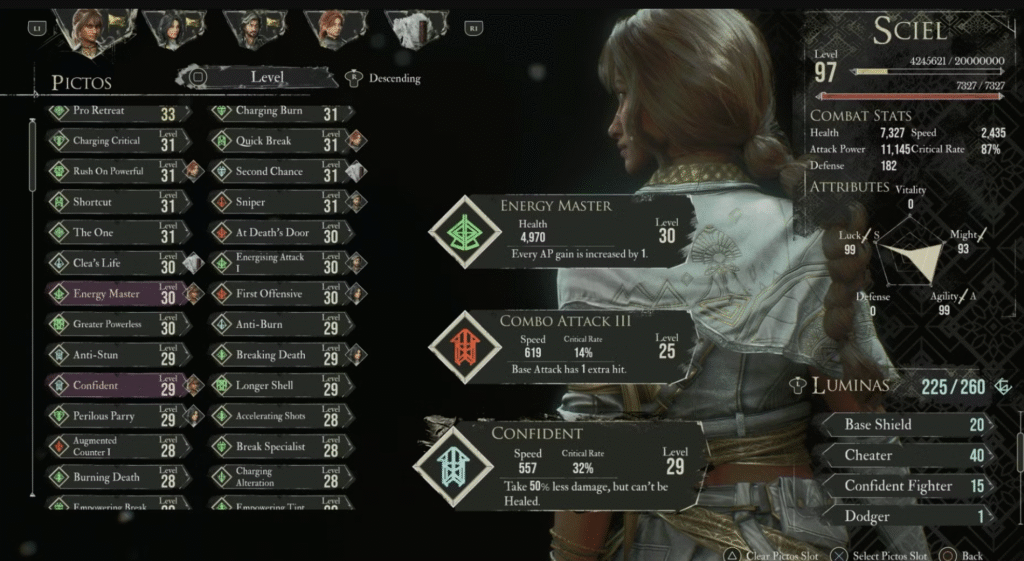The image size is (1024, 561).
Task: Expand the Confident Fighter lumina entry
Action: coord(907,486)
